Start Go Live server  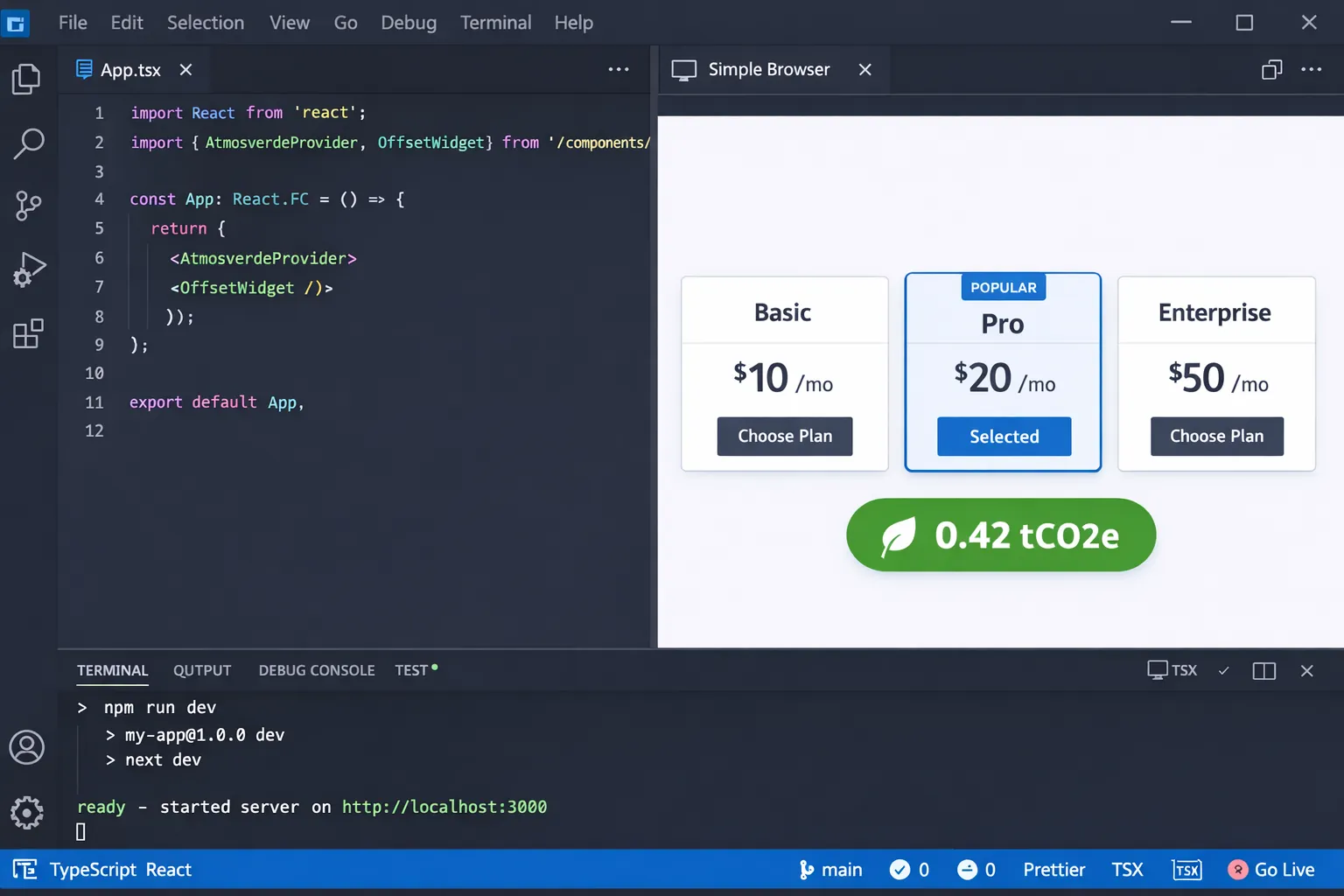[1271, 870]
